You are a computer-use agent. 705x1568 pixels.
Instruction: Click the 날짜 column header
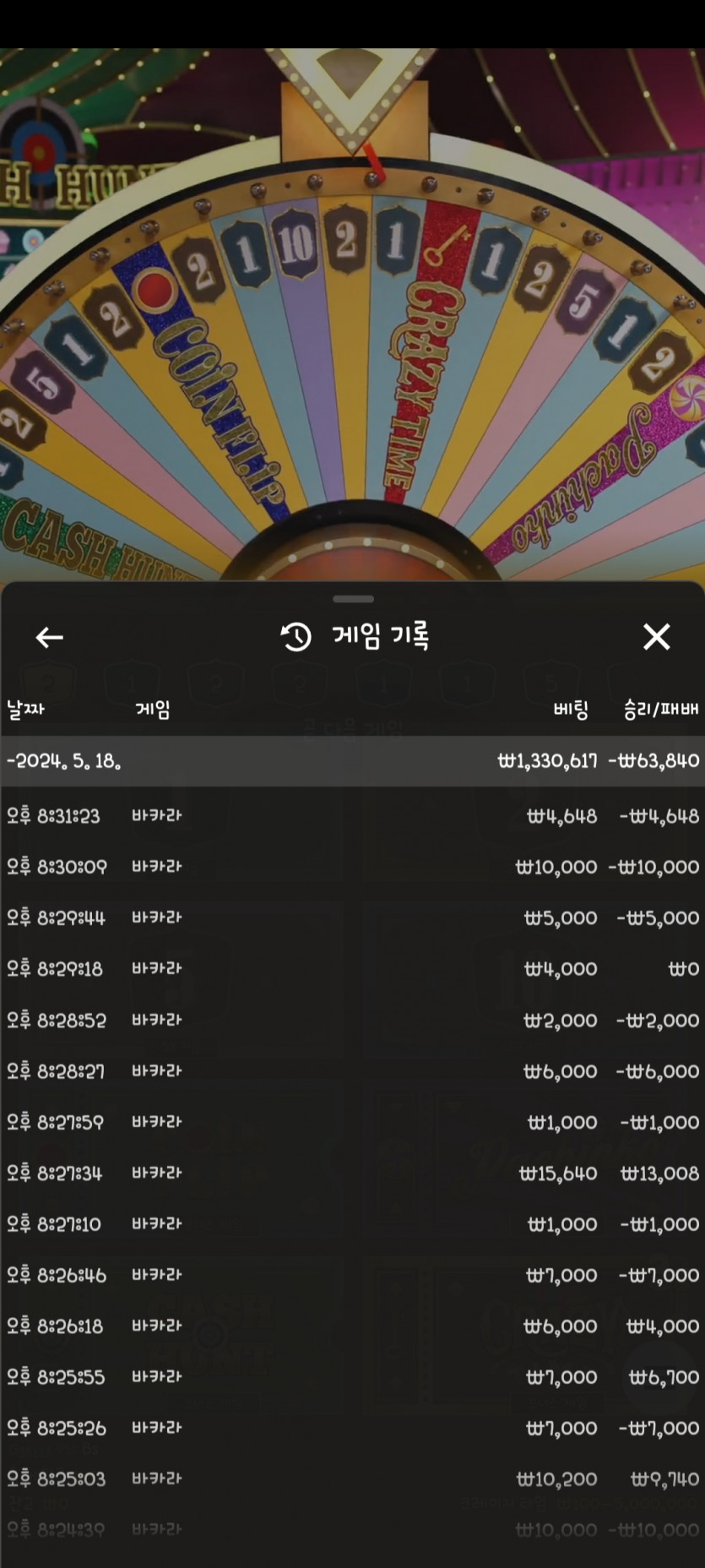(25, 710)
